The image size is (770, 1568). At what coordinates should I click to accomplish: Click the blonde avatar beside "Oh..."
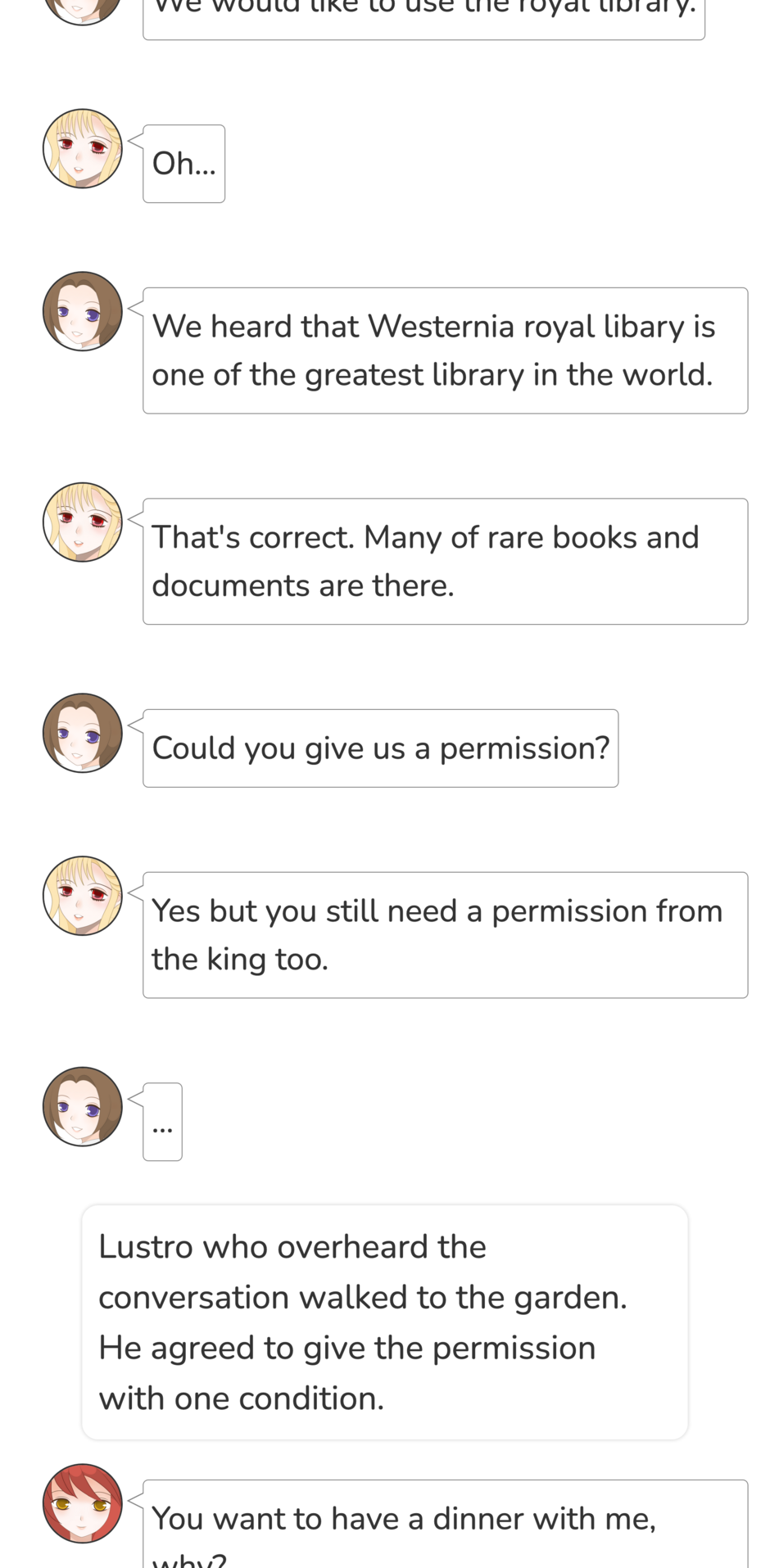point(82,148)
